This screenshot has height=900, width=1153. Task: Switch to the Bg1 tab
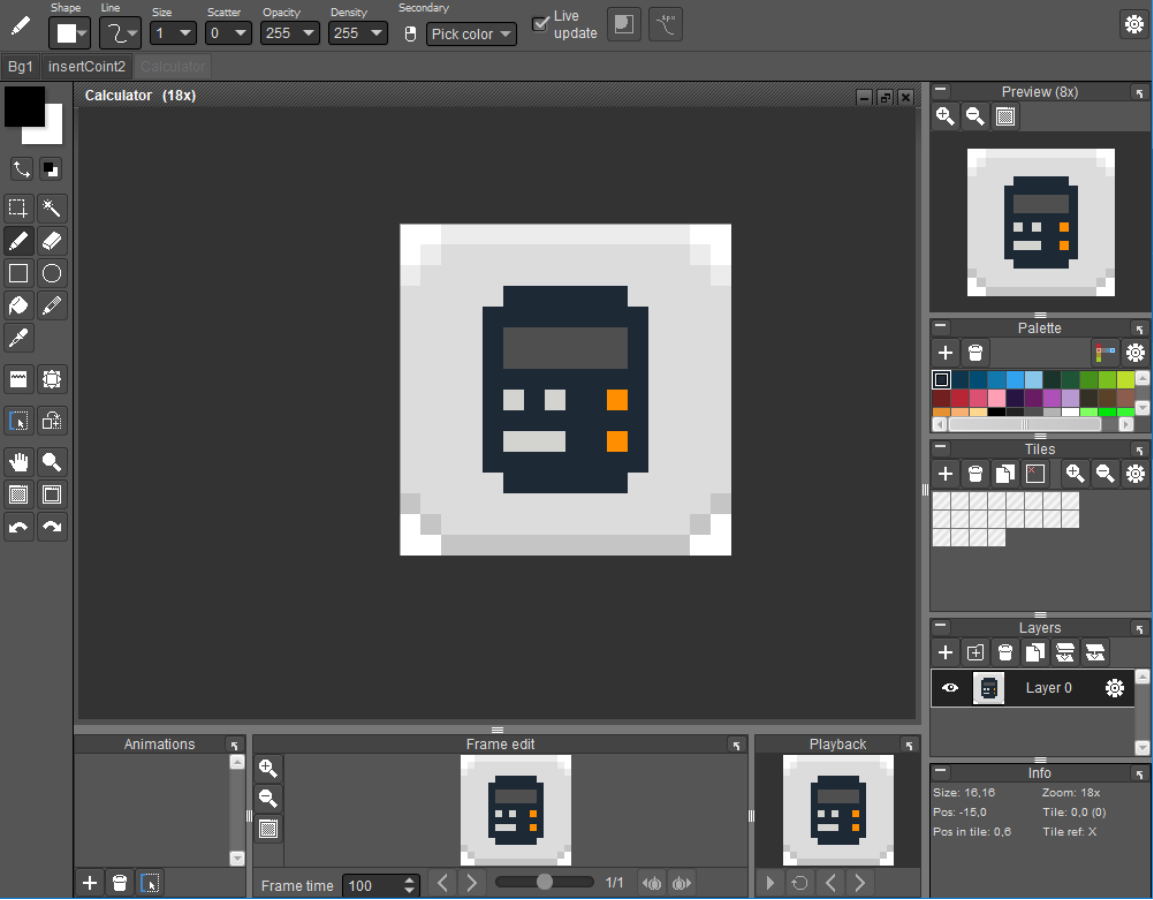tap(20, 66)
